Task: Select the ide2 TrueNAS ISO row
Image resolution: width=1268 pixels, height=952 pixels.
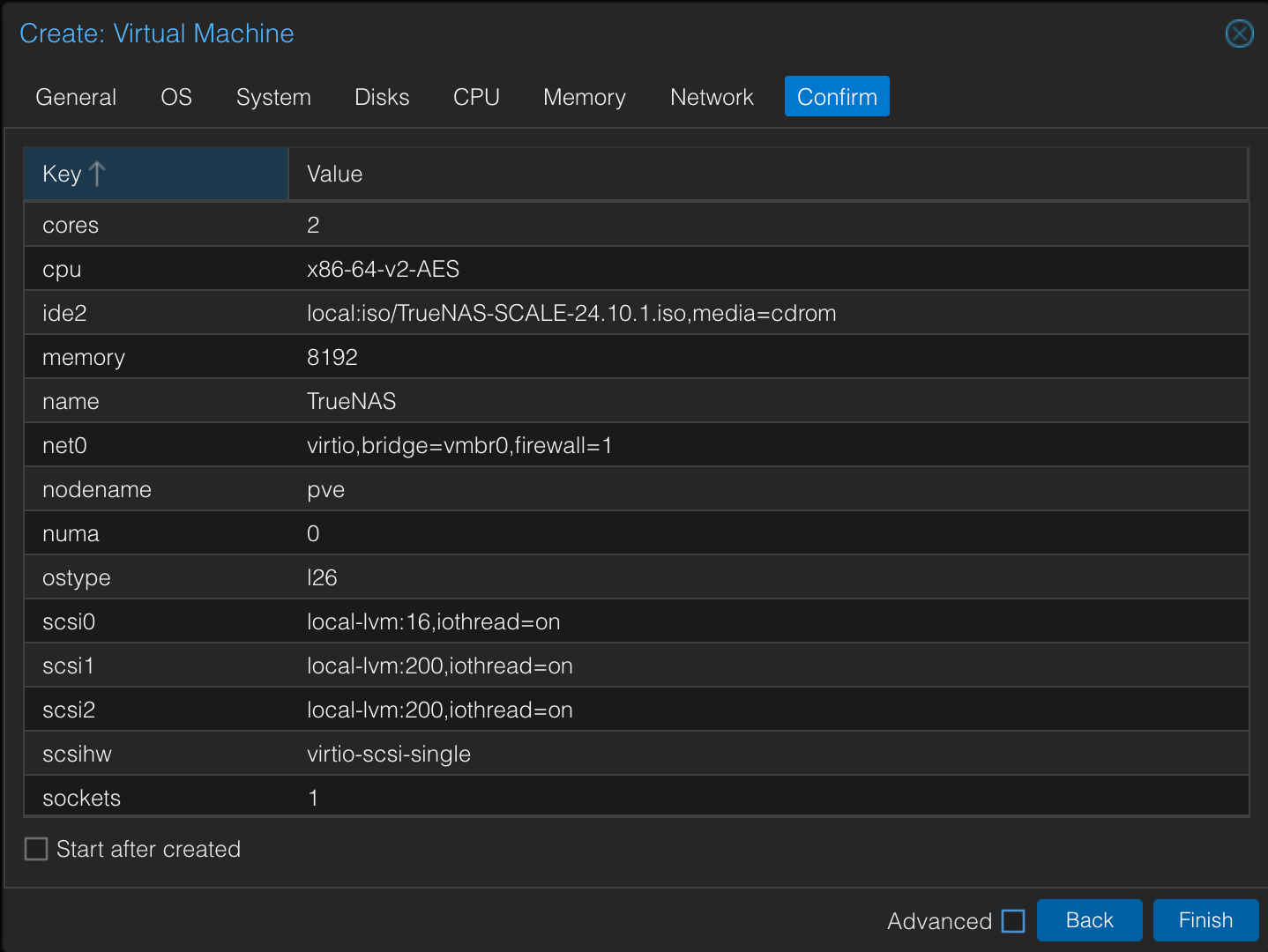Action: 635,313
